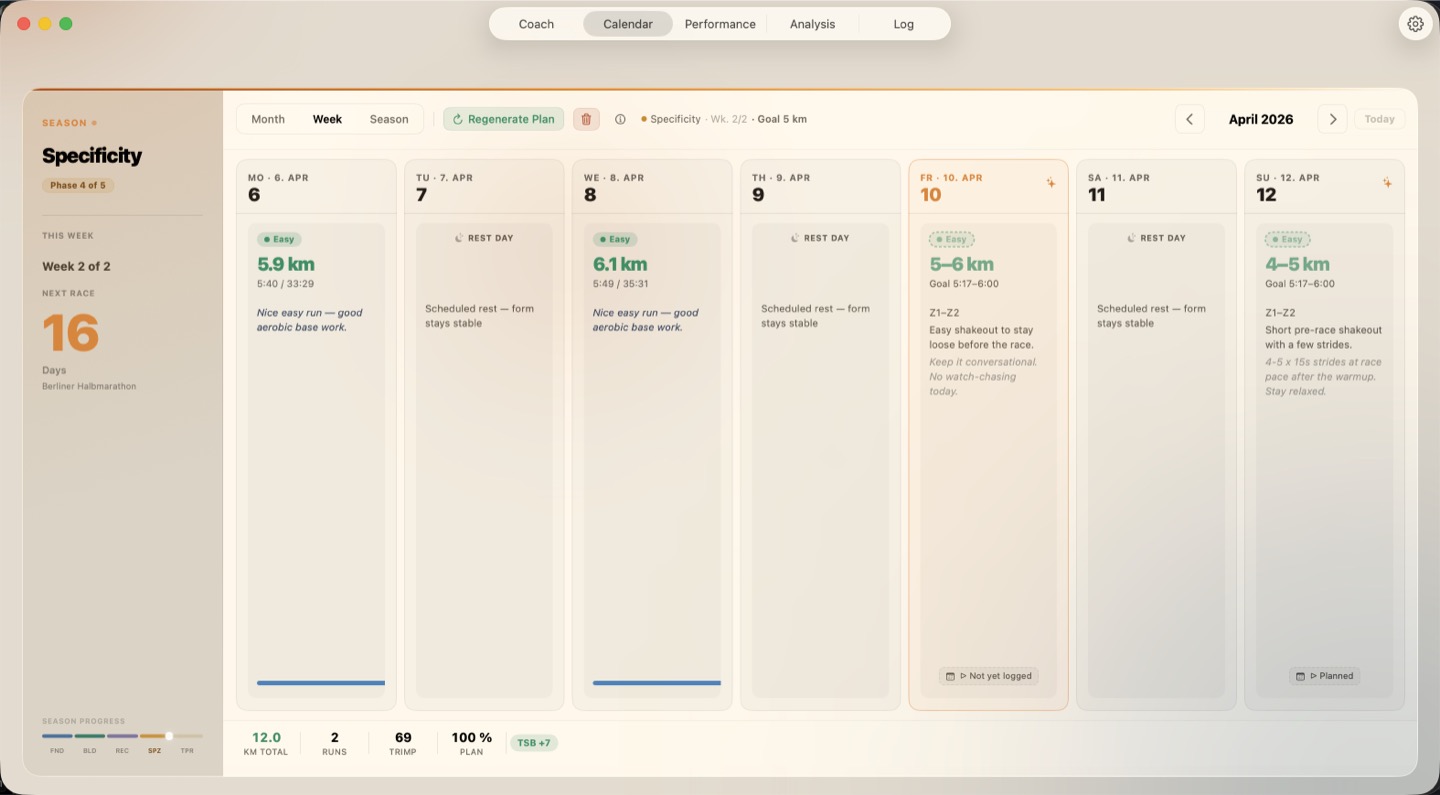The height and width of the screenshot is (795, 1440).
Task: Open the Regenerate Plan action
Action: pyautogui.click(x=503, y=118)
